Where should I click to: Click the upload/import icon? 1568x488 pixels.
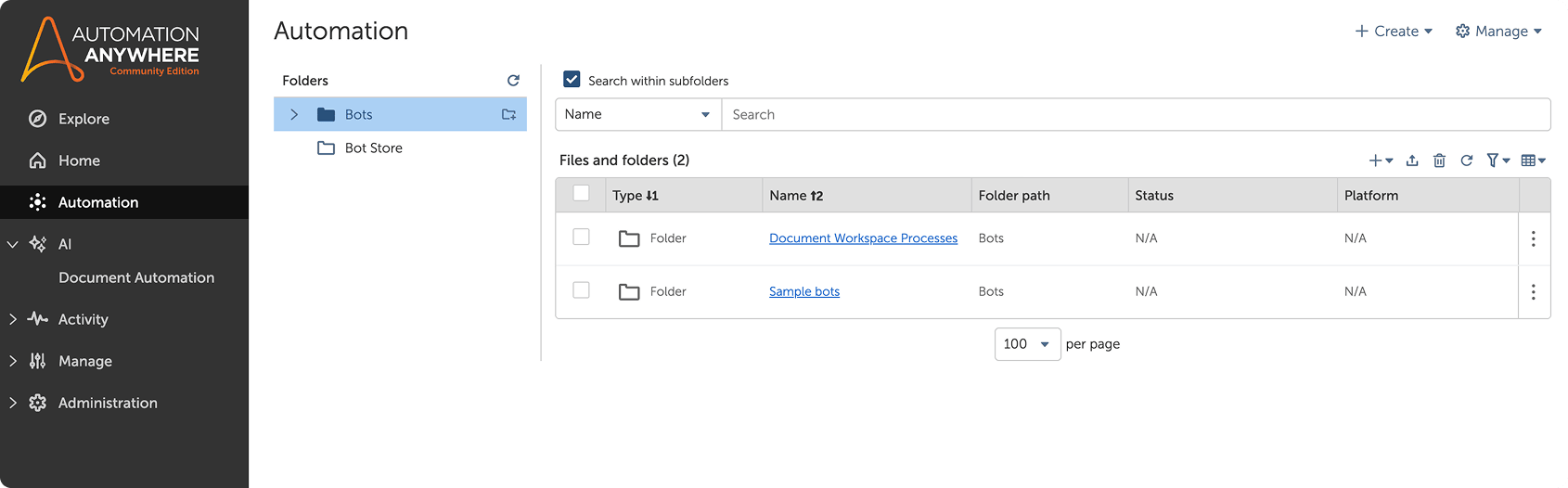(1412, 161)
